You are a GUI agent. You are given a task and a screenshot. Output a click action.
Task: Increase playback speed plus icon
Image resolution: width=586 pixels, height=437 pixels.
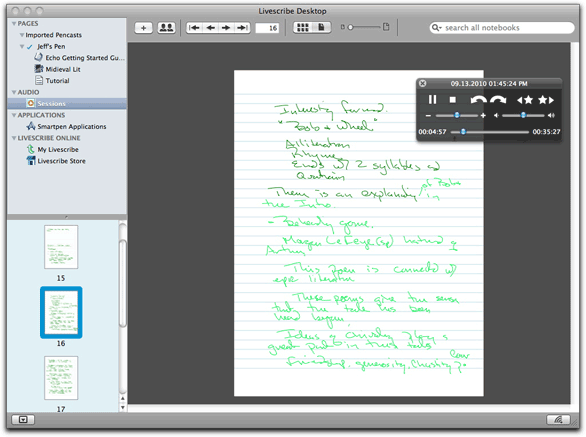pyautogui.click(x=483, y=116)
